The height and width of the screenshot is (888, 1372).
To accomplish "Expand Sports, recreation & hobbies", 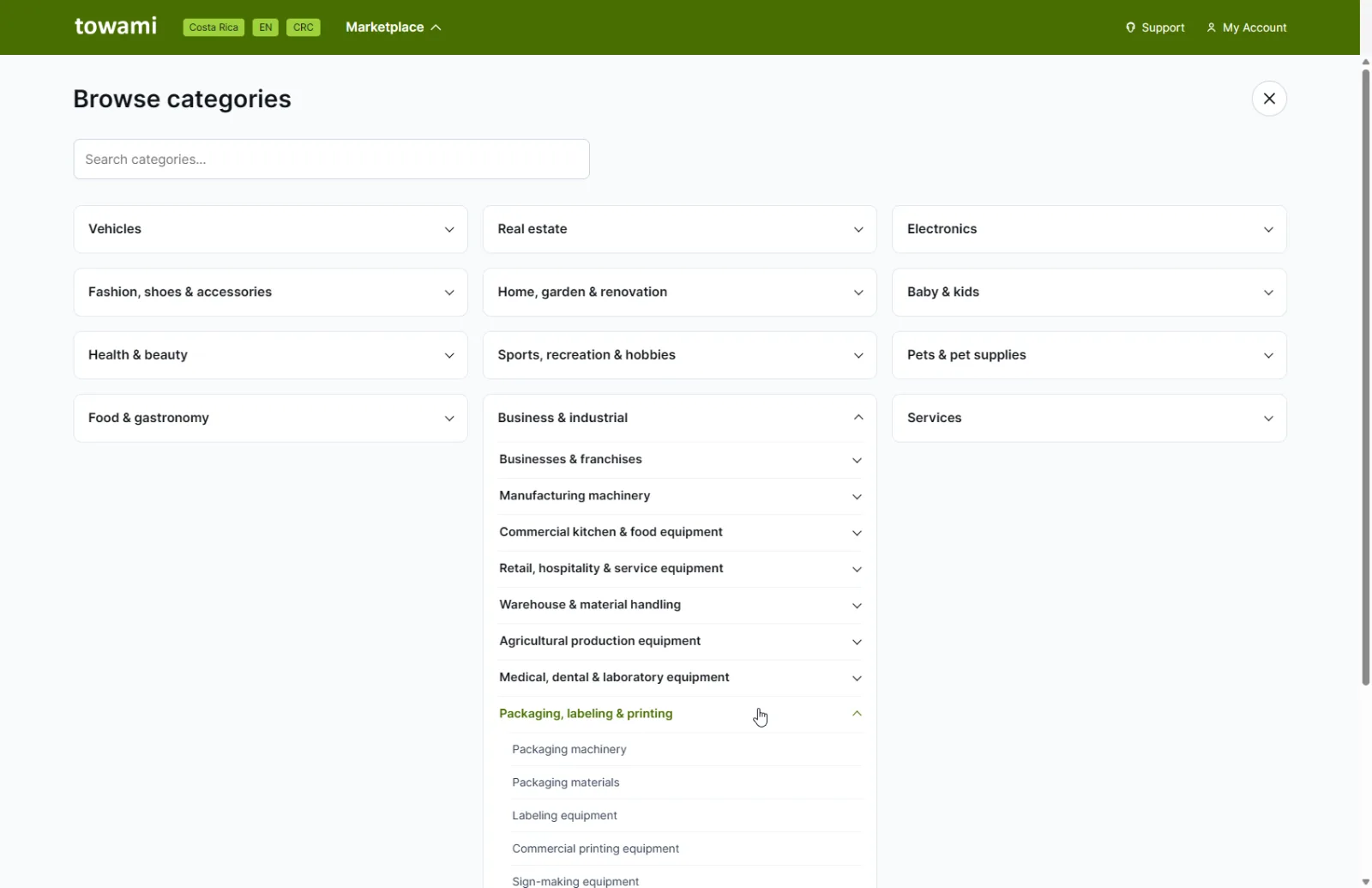I will [680, 355].
